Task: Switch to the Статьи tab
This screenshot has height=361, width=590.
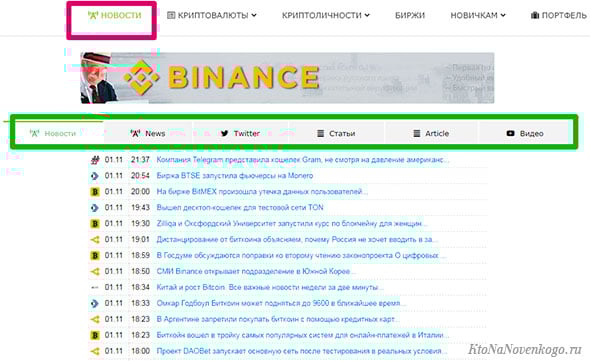Action: (336, 133)
